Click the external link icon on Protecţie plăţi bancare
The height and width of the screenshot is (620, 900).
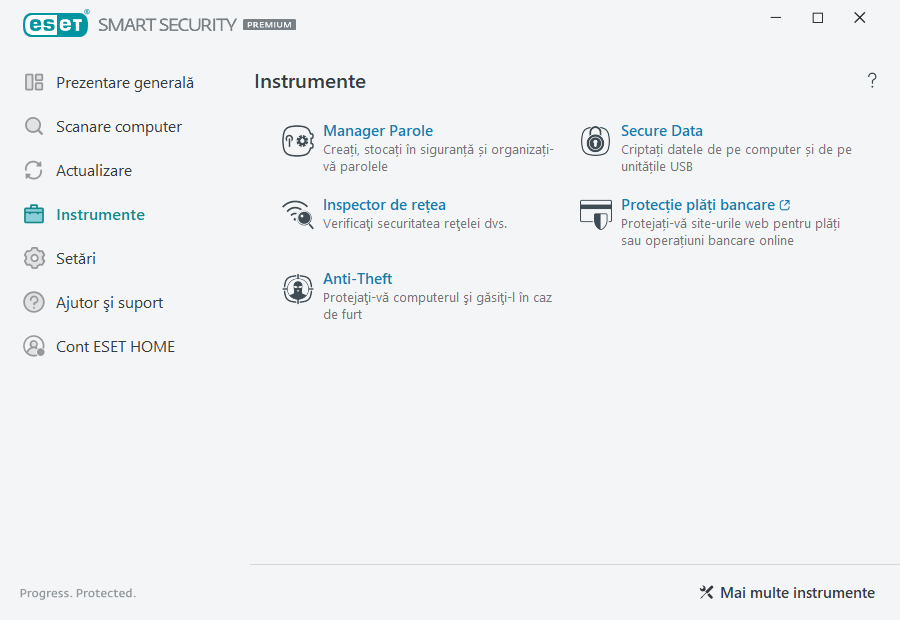[x=784, y=204]
